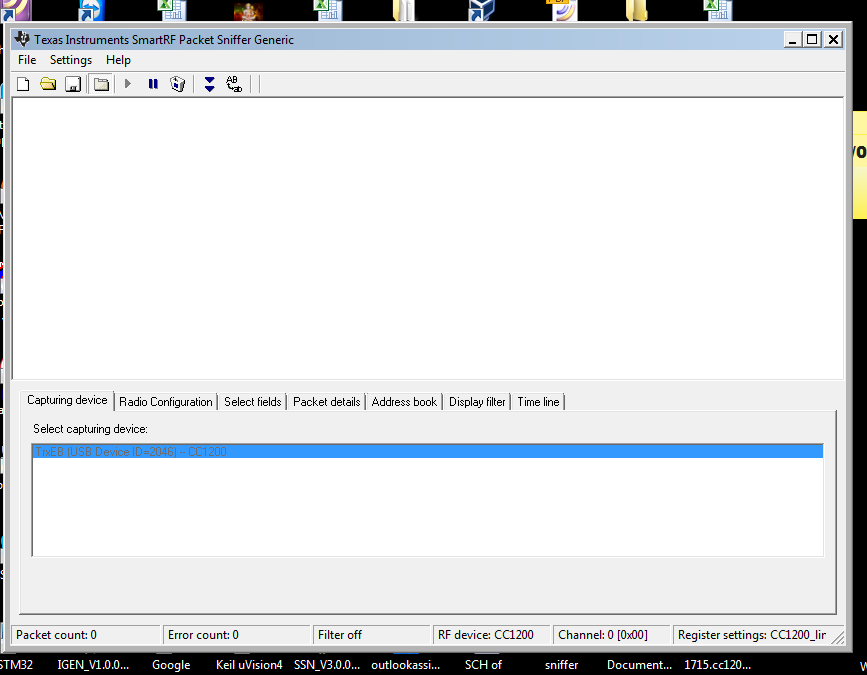Click the New capture file icon
Image resolution: width=867 pixels, height=675 pixels.
click(23, 84)
